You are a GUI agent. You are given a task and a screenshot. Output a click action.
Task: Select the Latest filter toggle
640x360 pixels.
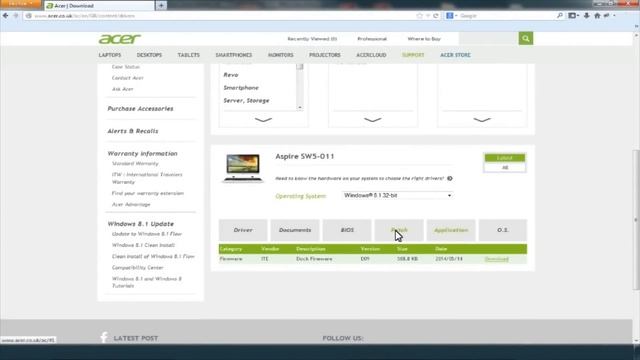click(504, 158)
